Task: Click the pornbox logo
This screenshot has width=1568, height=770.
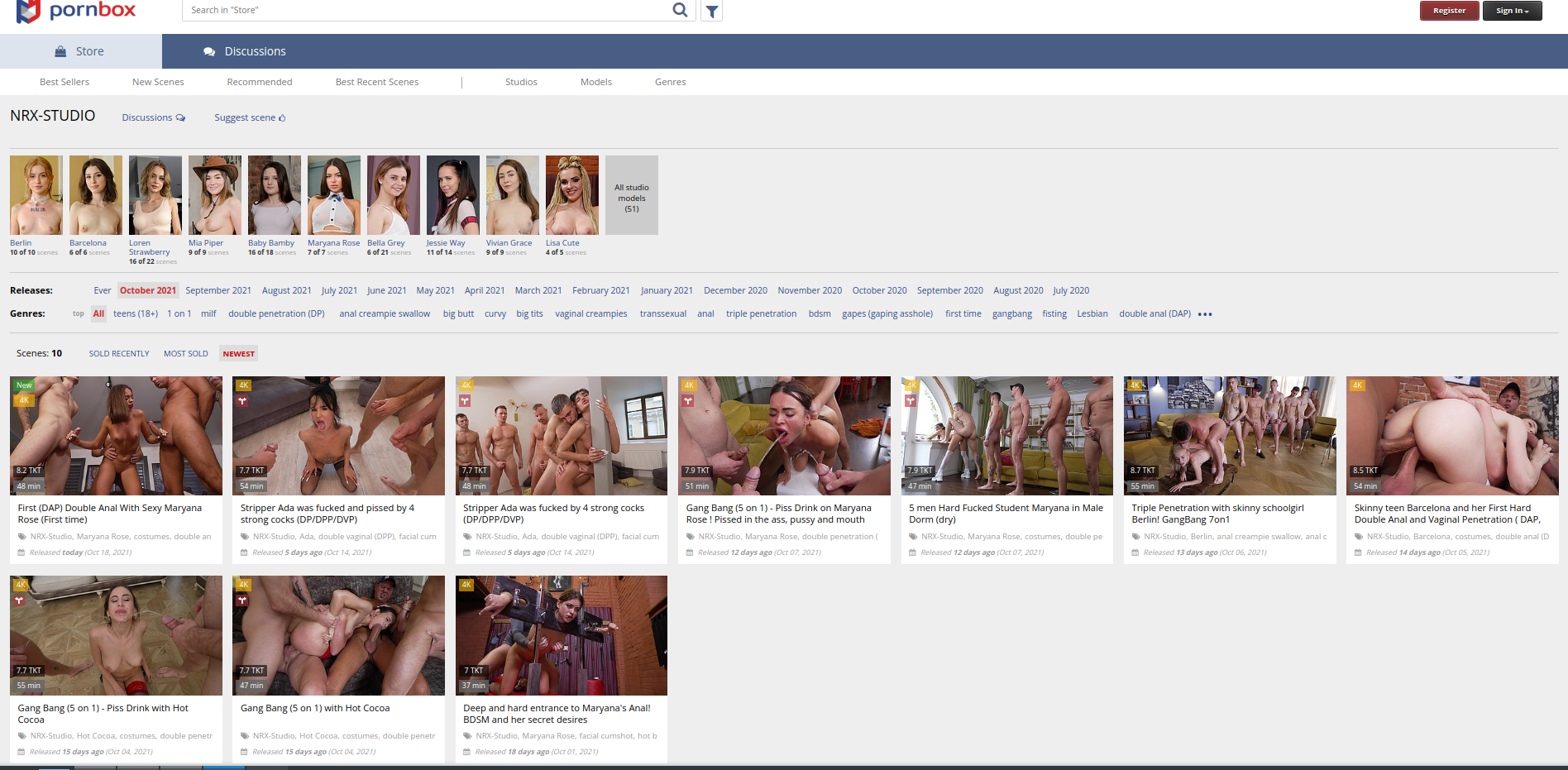Action: 76,11
